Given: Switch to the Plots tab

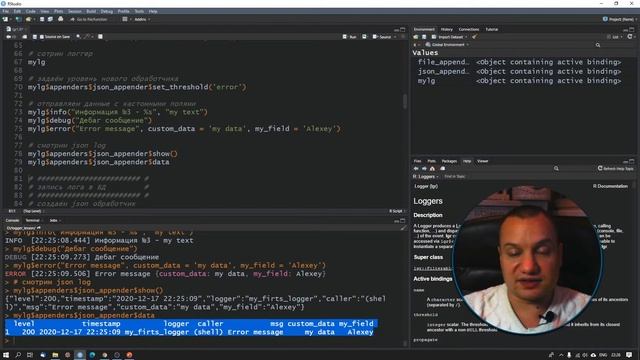Looking at the screenshot, I should pos(431,161).
